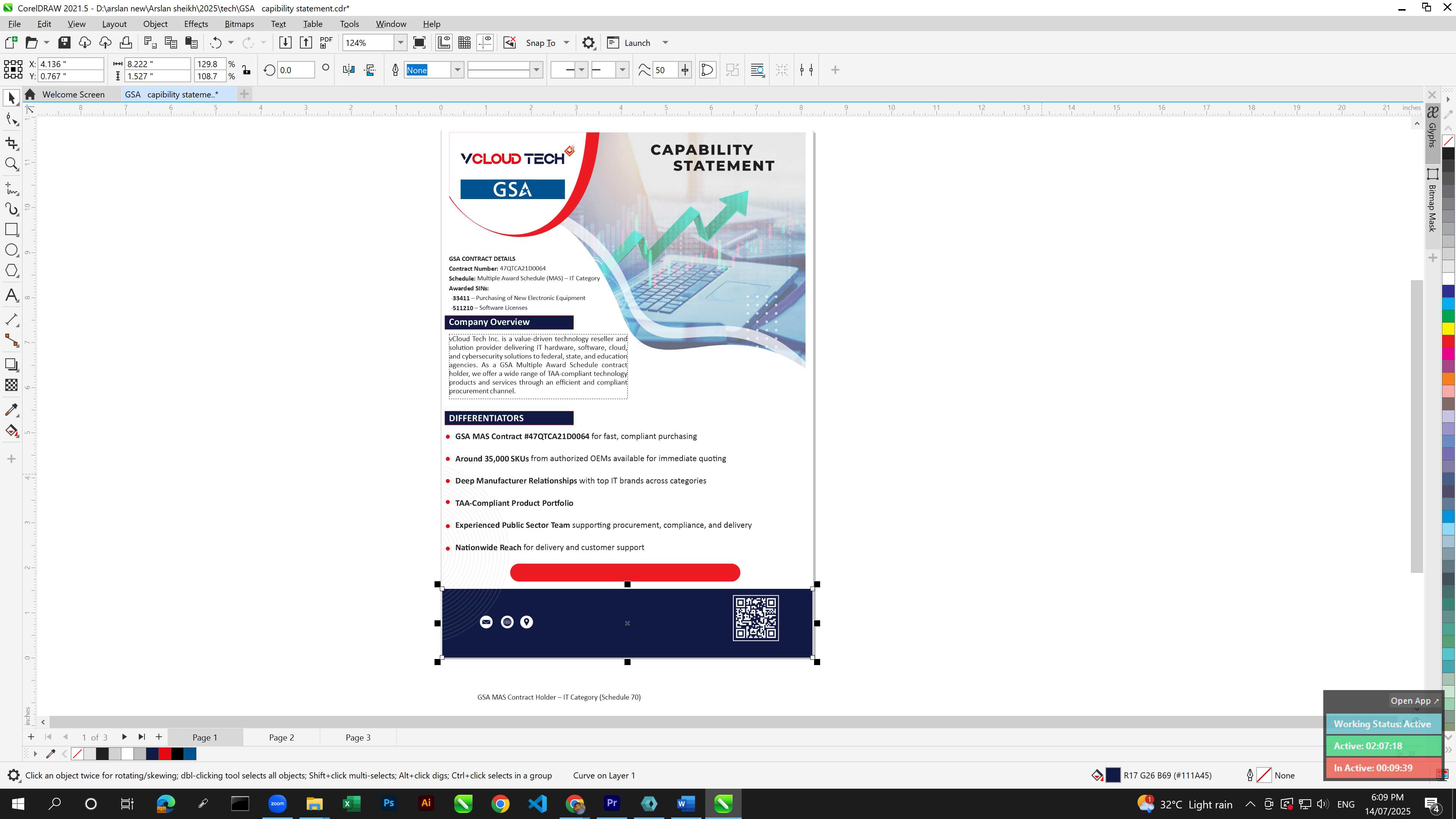Select the Pick tool

(11, 98)
